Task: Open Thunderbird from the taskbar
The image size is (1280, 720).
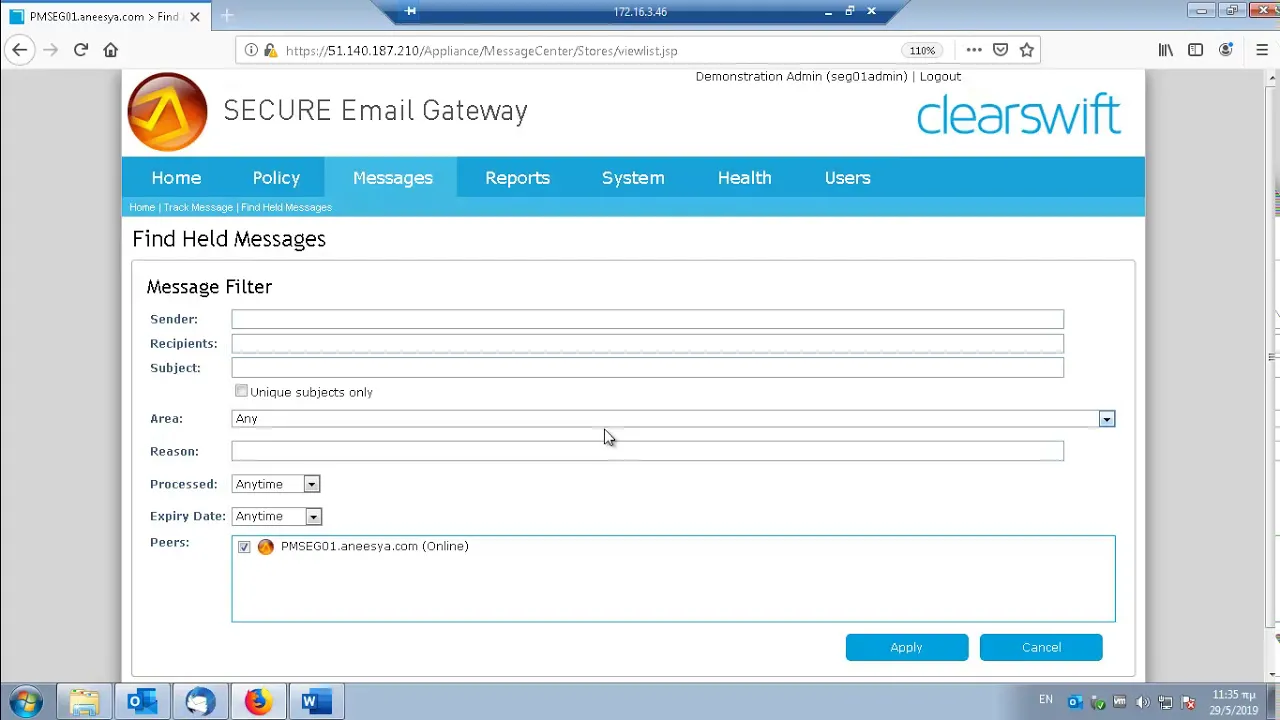Action: [200, 702]
